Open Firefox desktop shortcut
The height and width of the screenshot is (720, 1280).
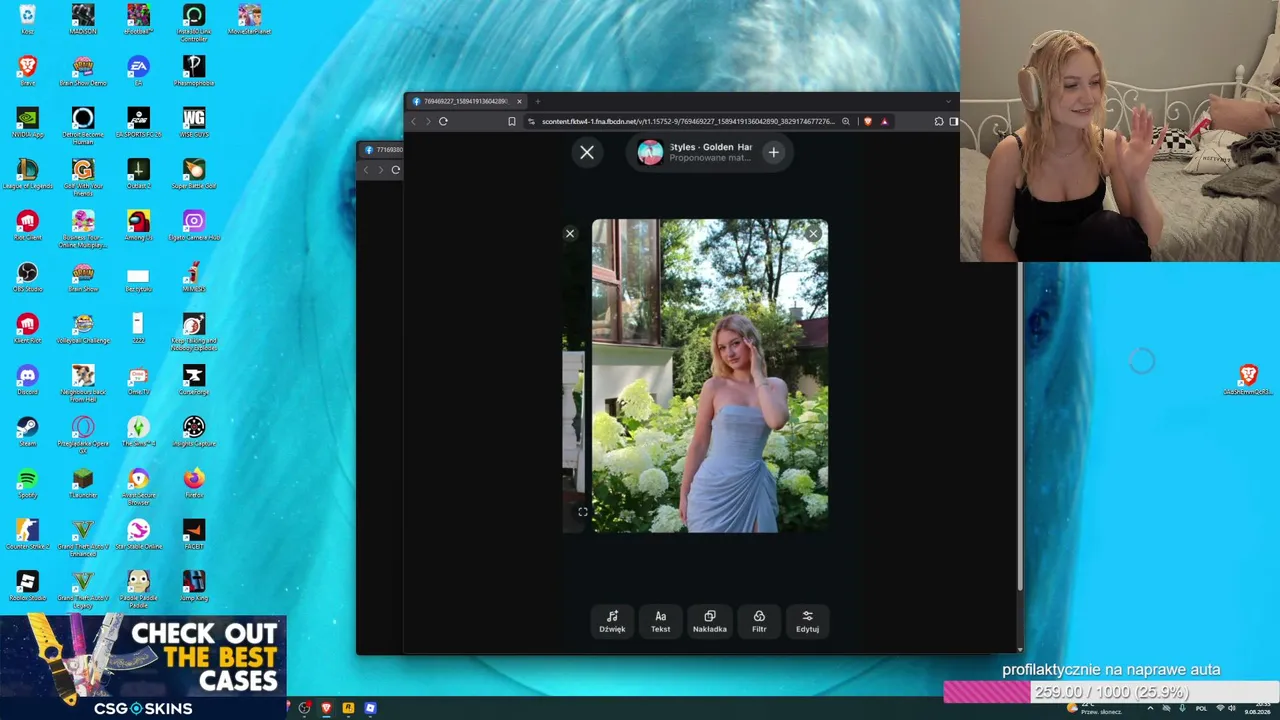point(194,483)
